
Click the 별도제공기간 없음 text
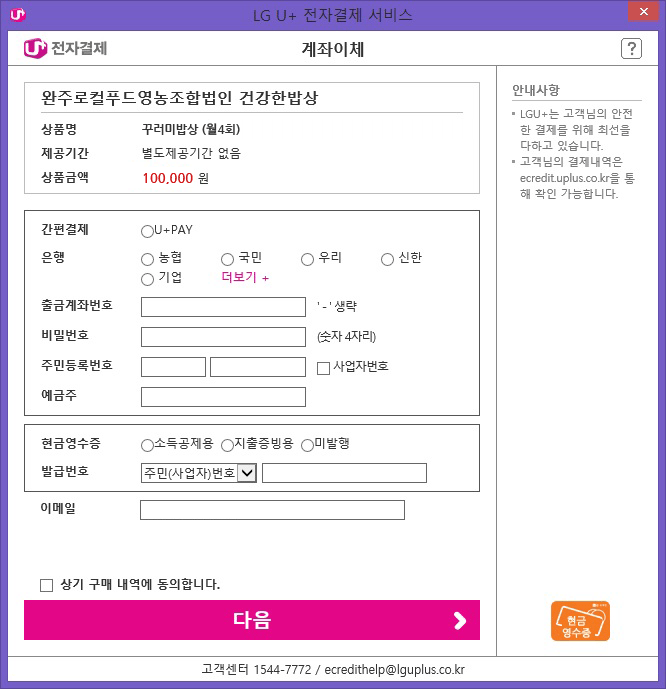(191, 153)
